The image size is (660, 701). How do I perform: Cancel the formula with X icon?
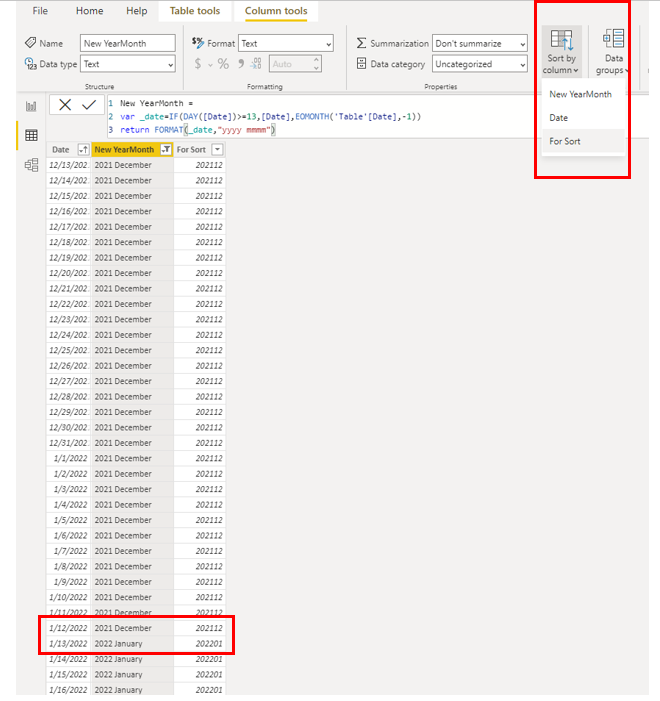(65, 105)
